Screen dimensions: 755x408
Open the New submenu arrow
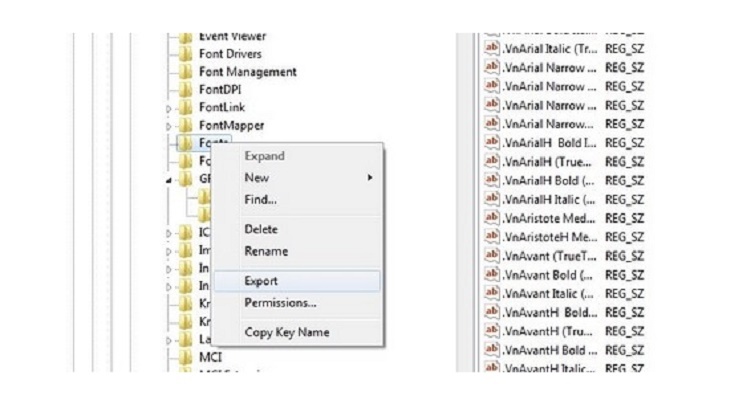pyautogui.click(x=370, y=178)
